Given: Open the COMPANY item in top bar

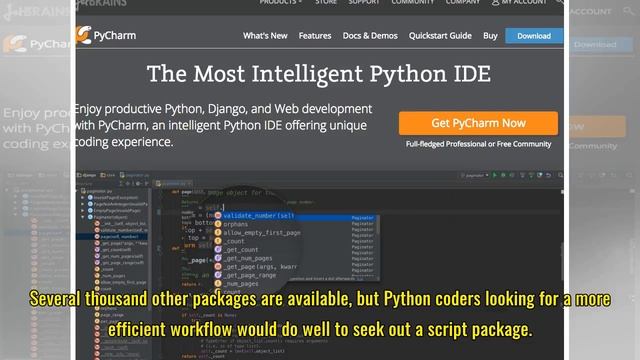Looking at the screenshot, I should pyautogui.click(x=462, y=2).
